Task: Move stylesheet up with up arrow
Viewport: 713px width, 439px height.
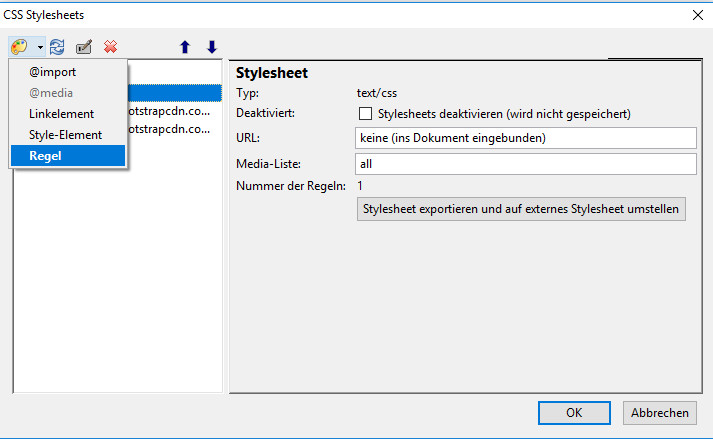Action: coord(184,46)
